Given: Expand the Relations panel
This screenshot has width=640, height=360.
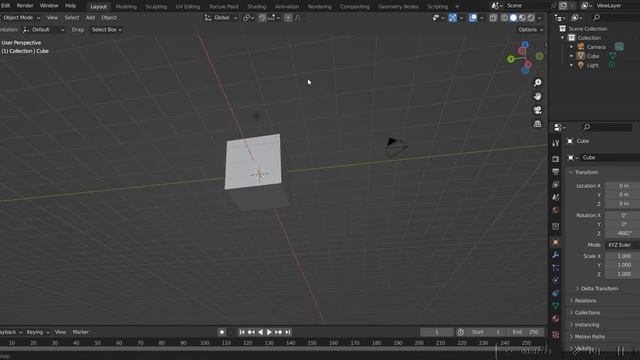Looking at the screenshot, I should (582, 301).
